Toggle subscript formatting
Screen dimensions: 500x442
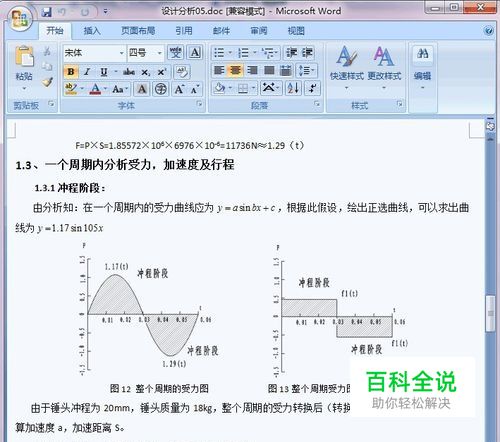pos(145,72)
